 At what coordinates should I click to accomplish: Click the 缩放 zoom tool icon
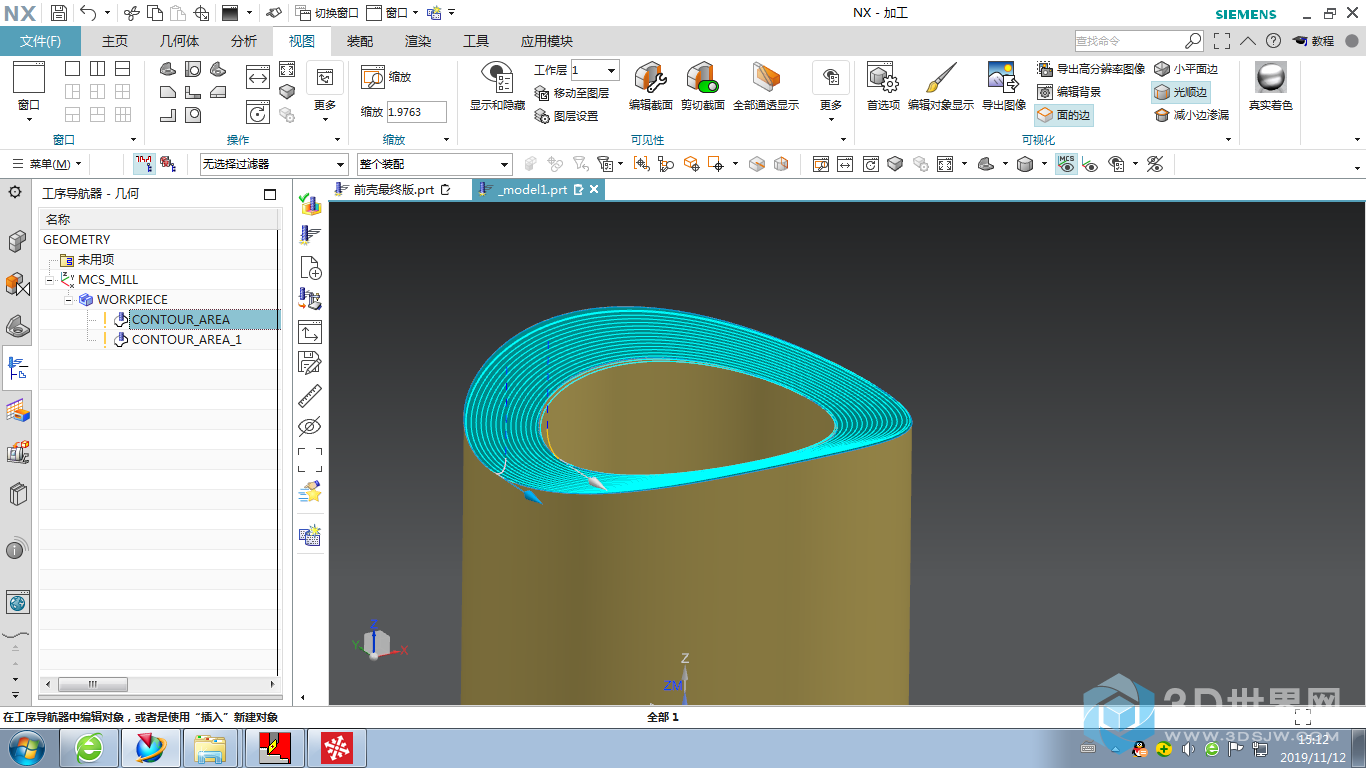[x=373, y=77]
